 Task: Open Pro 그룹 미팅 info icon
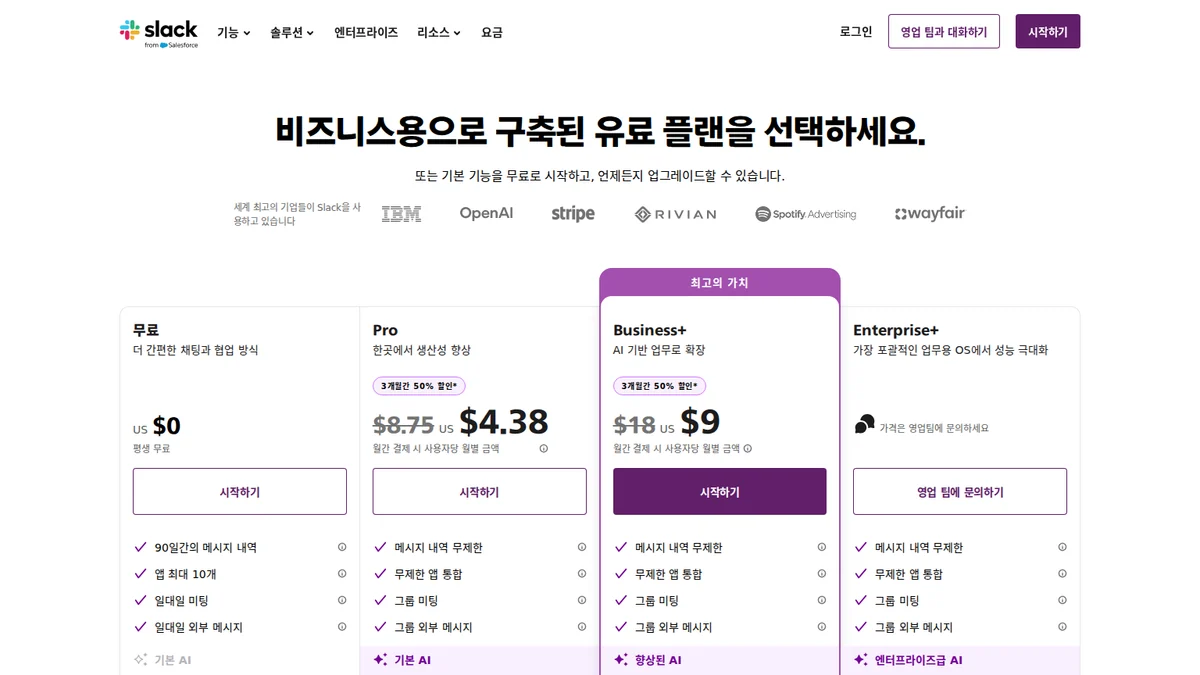click(x=582, y=600)
